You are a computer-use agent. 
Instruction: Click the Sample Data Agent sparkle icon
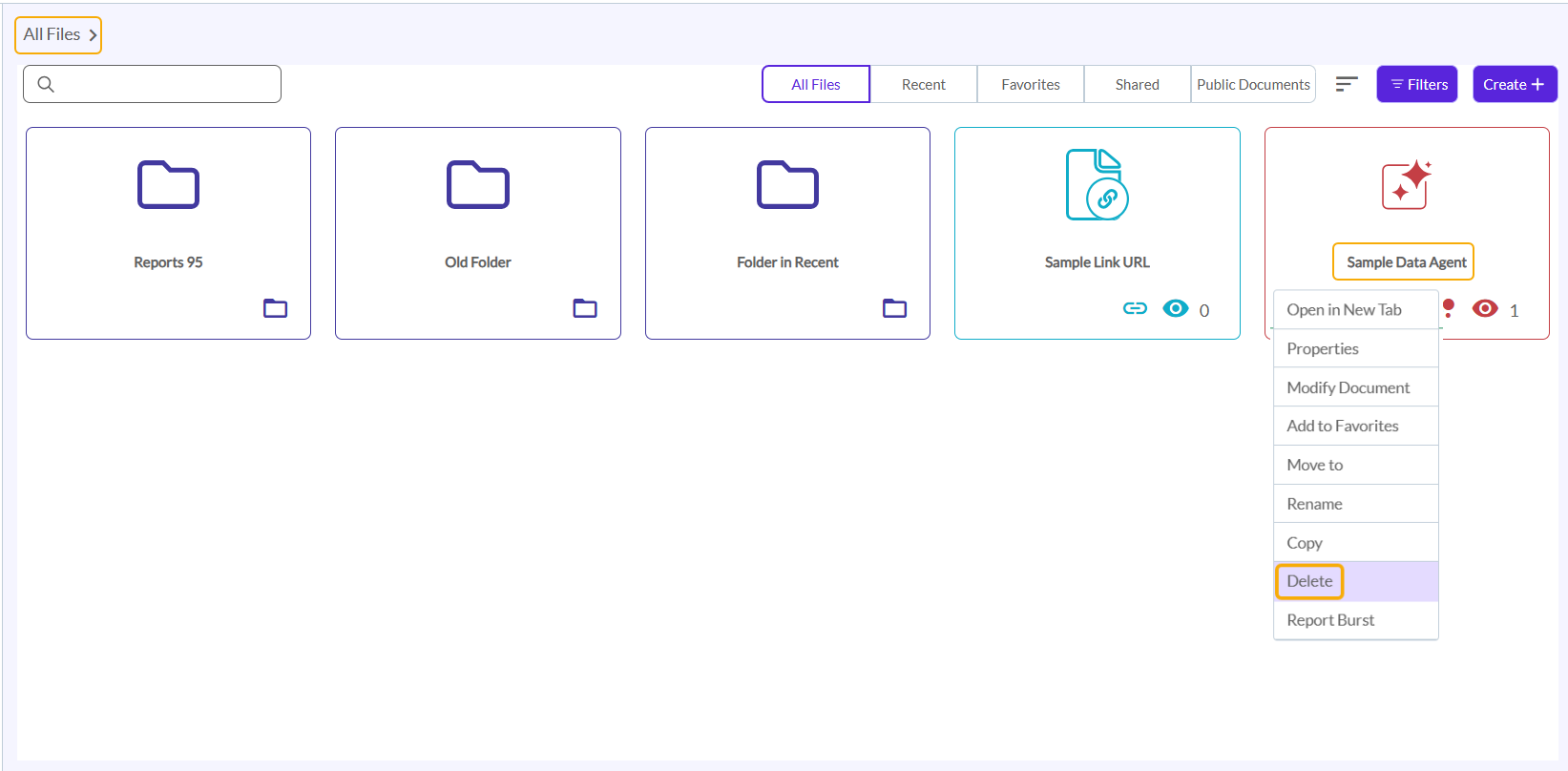click(x=1406, y=184)
